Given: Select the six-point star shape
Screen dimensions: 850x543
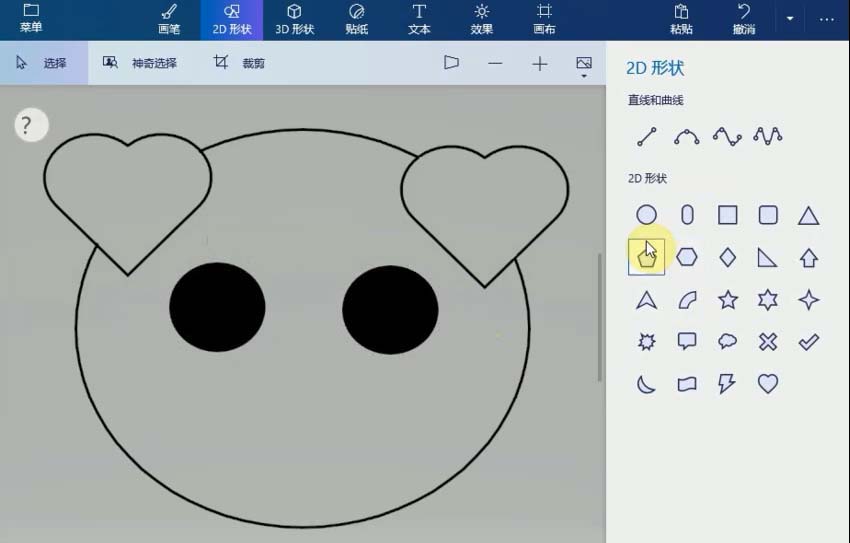Looking at the screenshot, I should (768, 300).
